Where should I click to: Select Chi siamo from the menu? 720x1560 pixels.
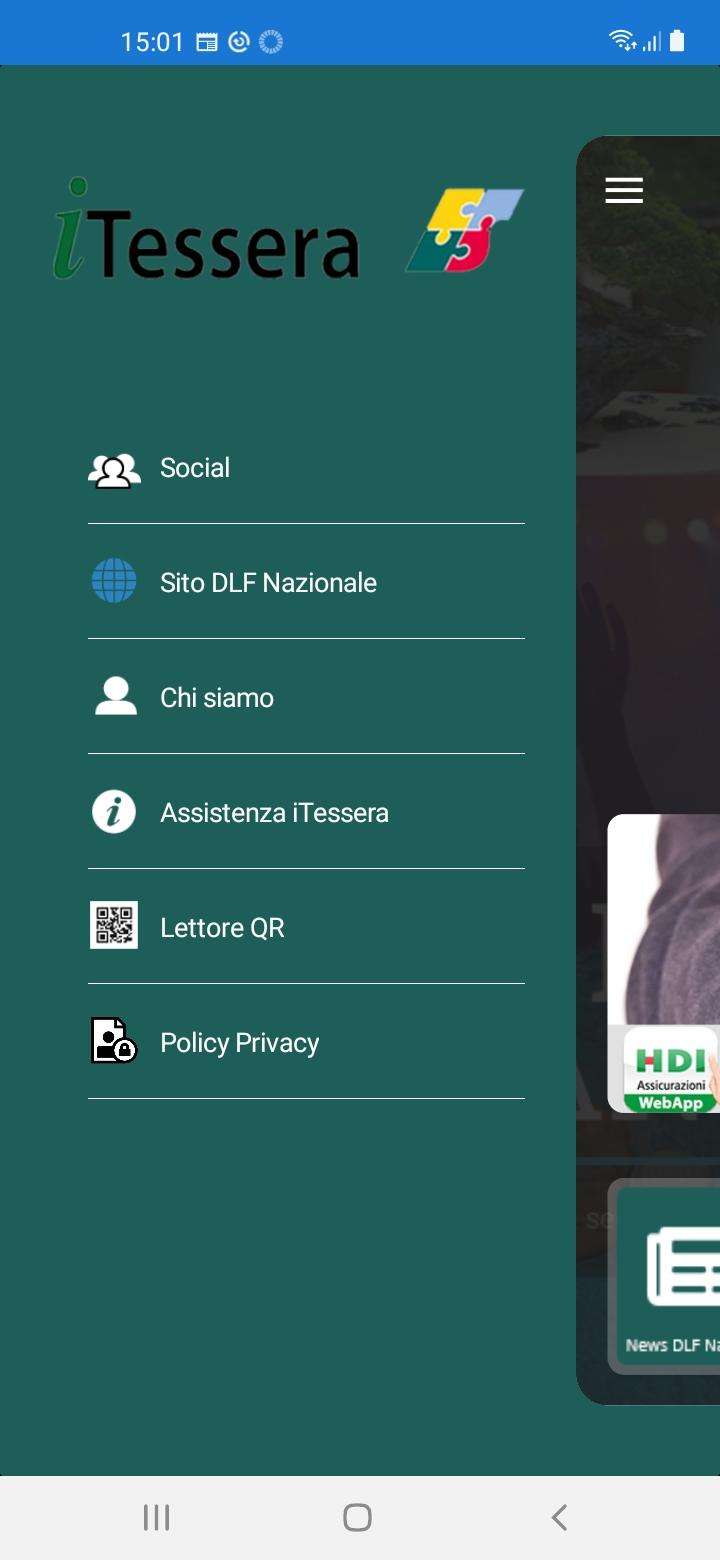[x=306, y=697]
